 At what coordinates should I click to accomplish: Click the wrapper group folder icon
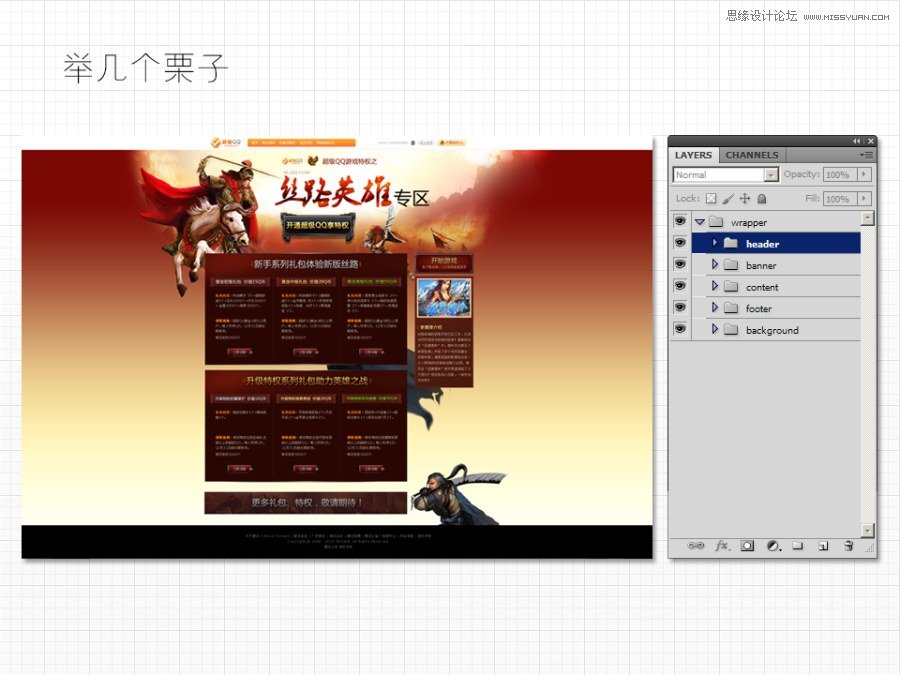(x=716, y=222)
